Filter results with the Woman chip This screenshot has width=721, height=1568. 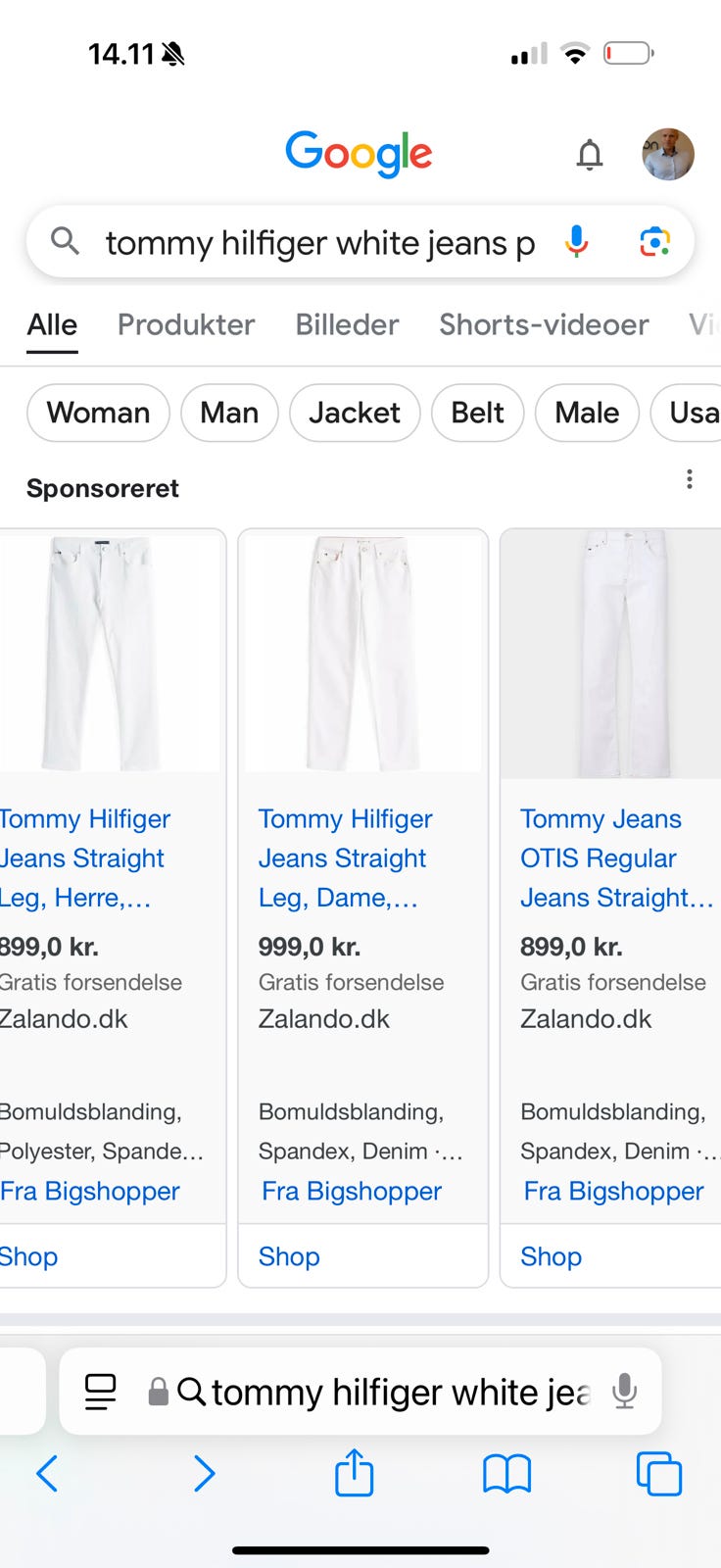pos(98,413)
